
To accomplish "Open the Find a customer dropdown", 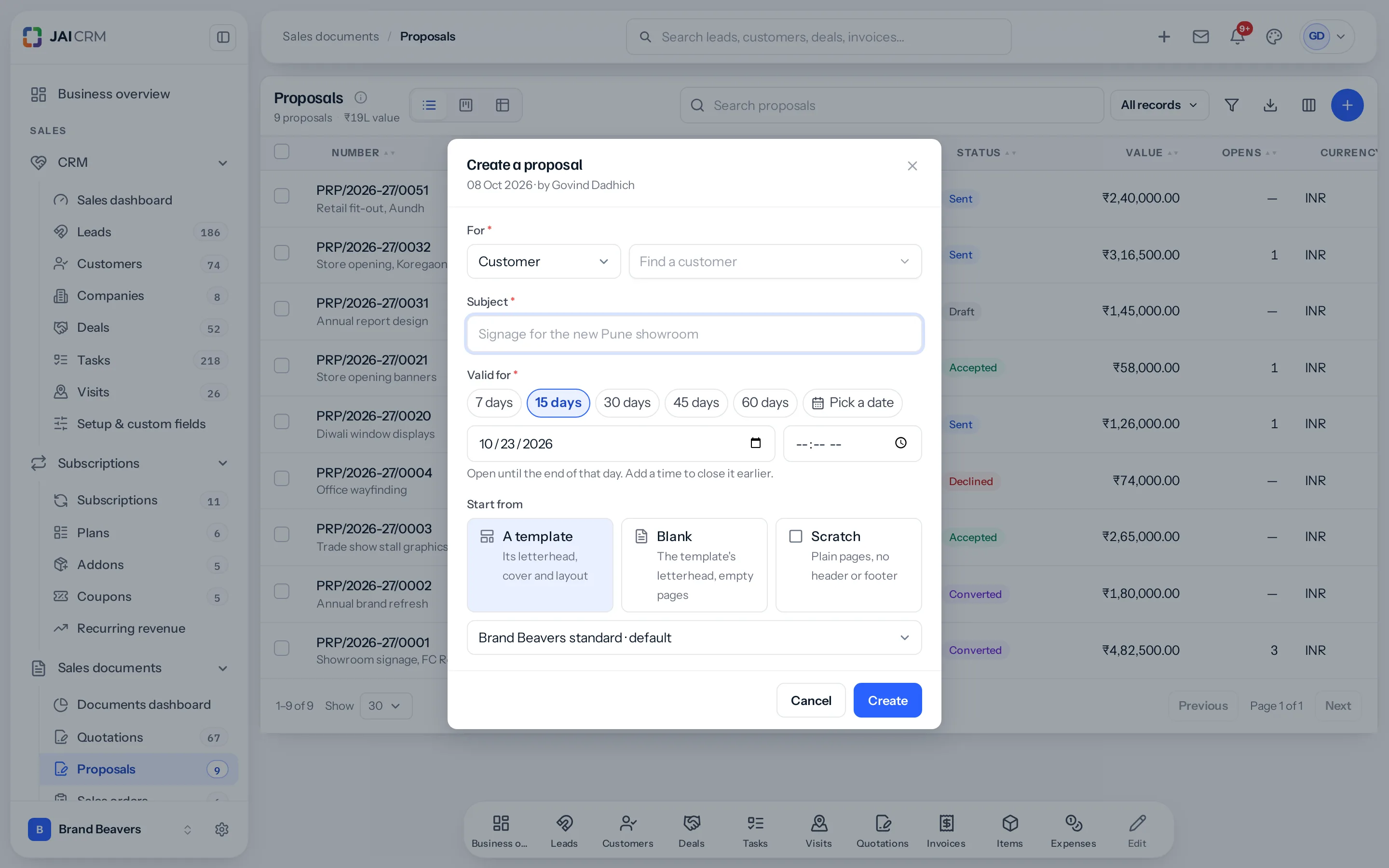I will tap(775, 261).
